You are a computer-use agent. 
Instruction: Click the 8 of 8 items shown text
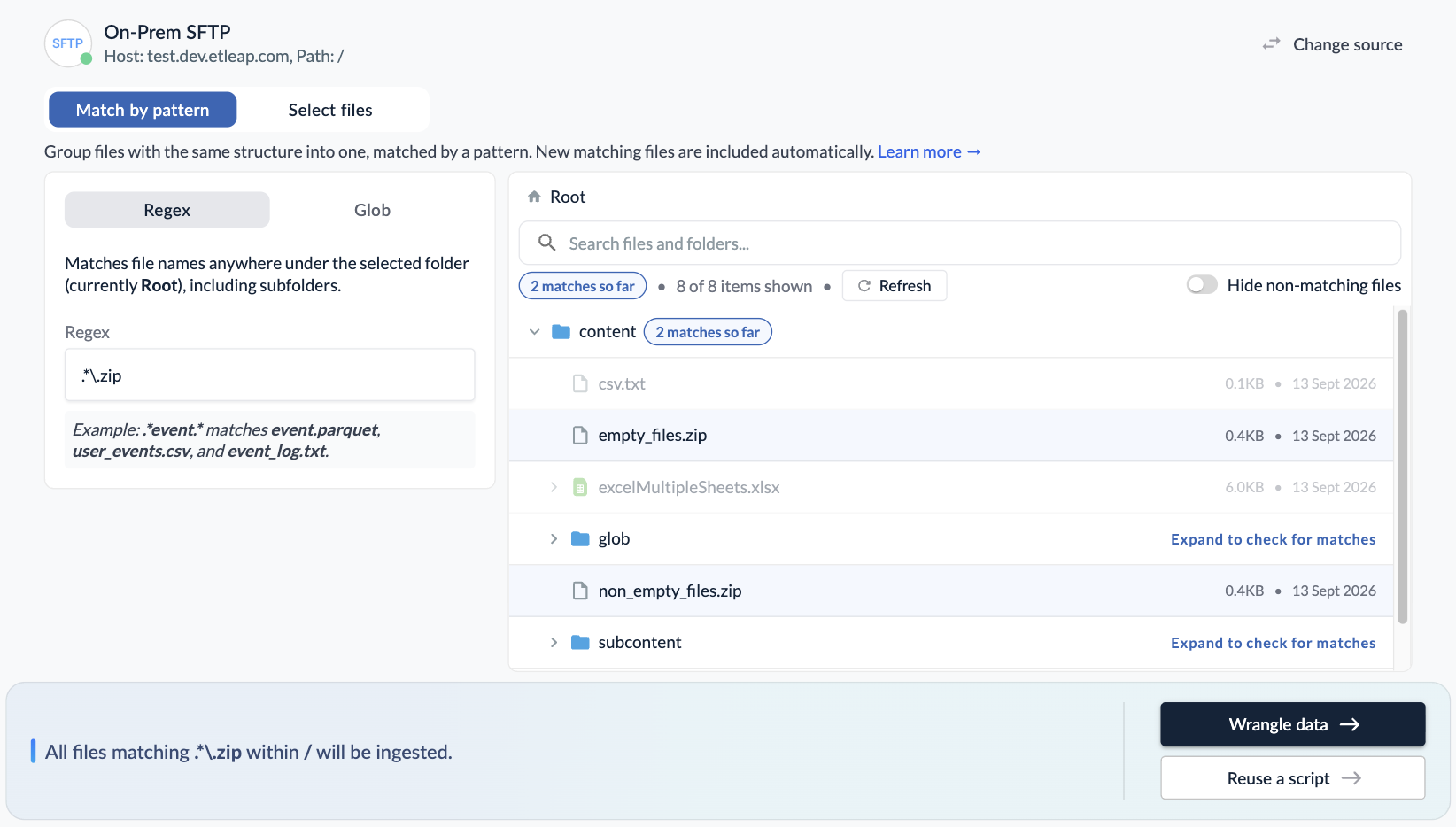coord(744,286)
